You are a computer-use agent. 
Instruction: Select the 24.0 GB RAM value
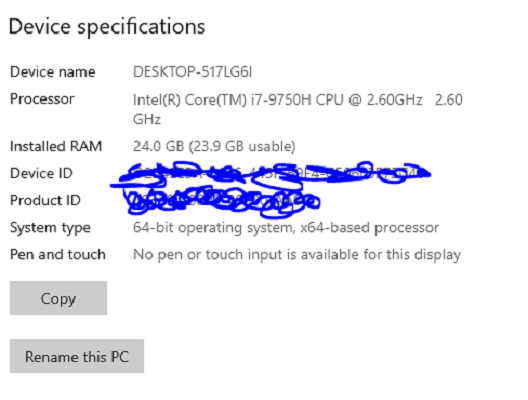pyautogui.click(x=158, y=146)
